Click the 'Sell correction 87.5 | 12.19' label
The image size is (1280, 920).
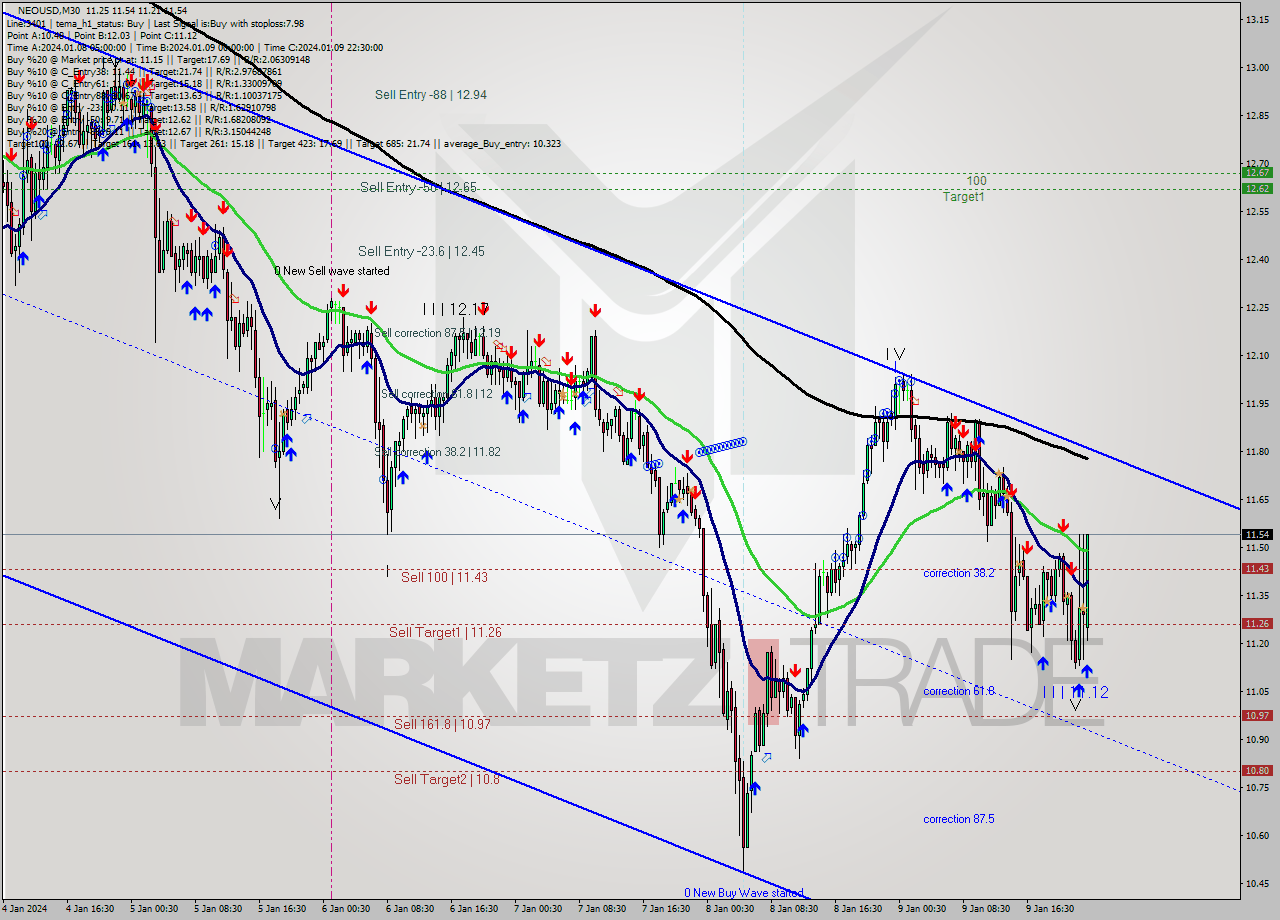click(437, 333)
